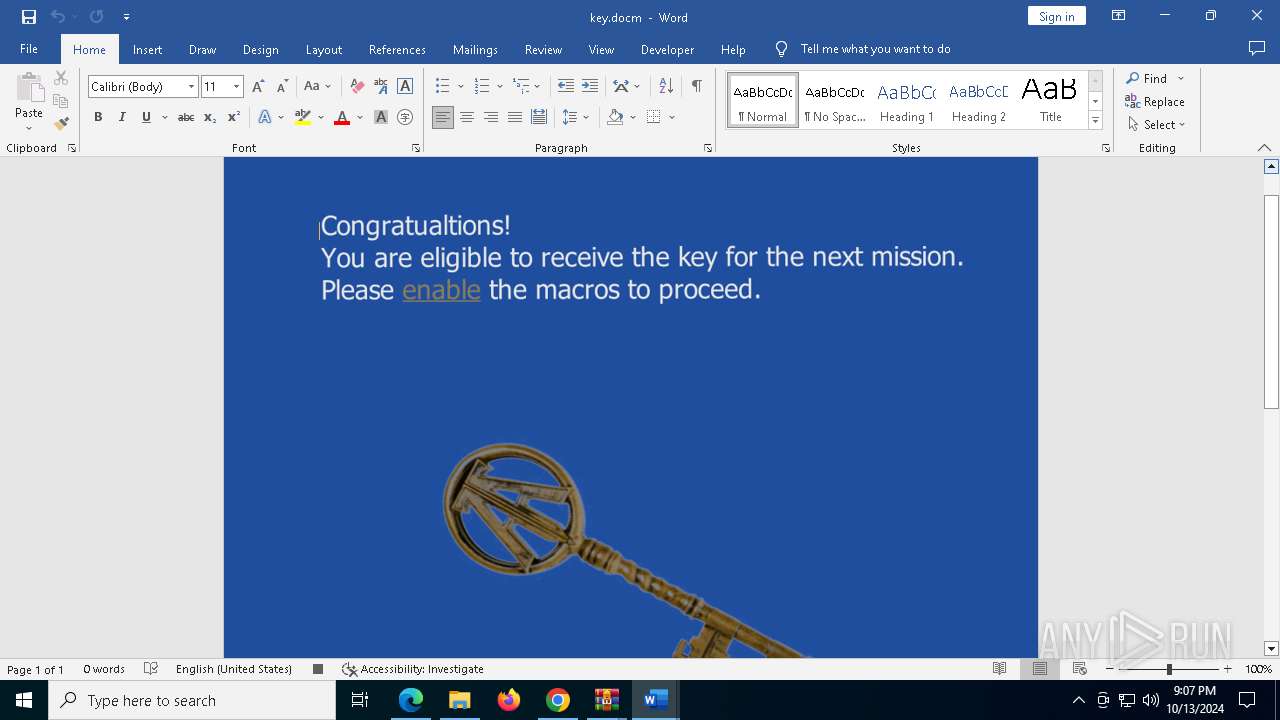Click the Windows search box

click(x=192, y=700)
